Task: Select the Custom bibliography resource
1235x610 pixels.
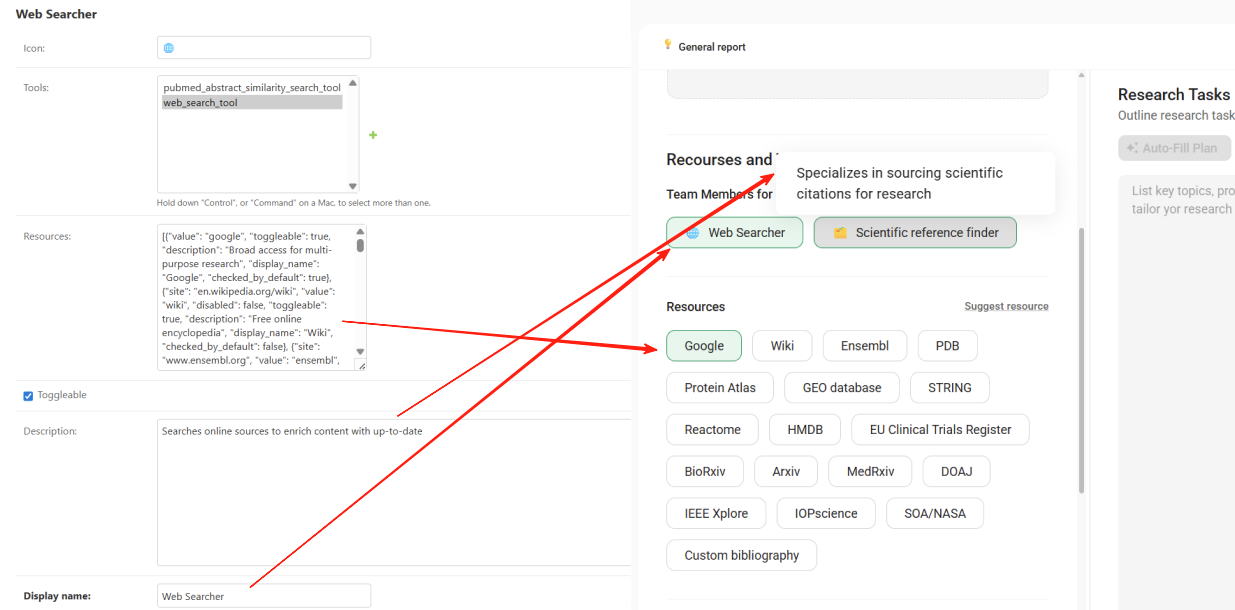Action: (x=741, y=556)
